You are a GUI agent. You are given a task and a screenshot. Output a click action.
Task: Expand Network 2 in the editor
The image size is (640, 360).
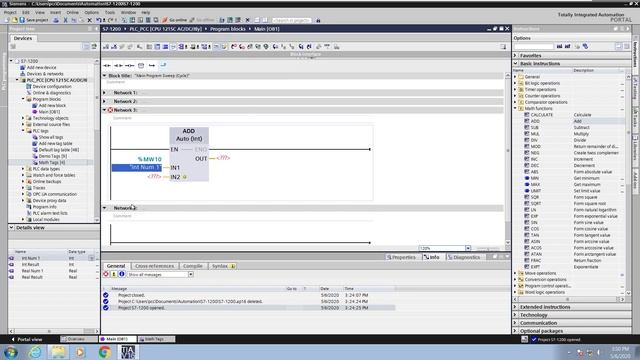tap(104, 101)
